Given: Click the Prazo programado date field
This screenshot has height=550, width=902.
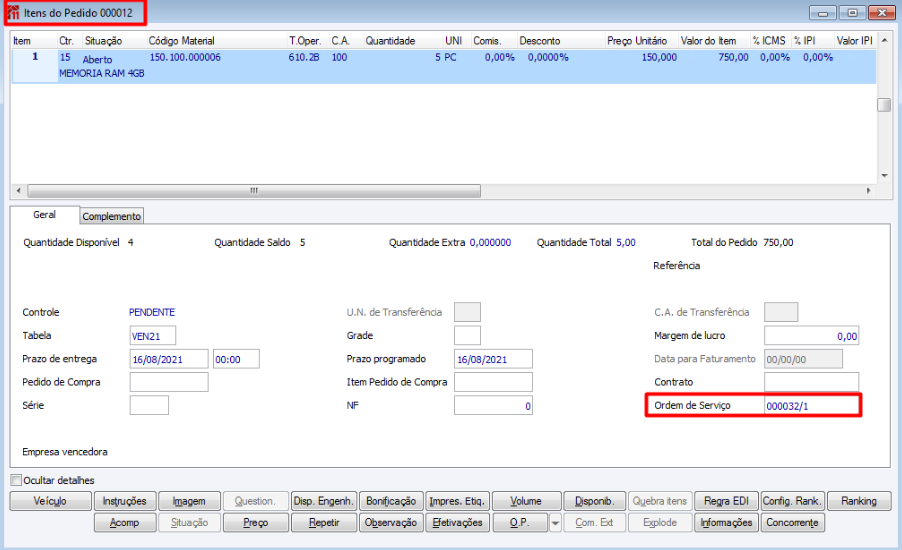Looking at the screenshot, I should click(x=493, y=359).
